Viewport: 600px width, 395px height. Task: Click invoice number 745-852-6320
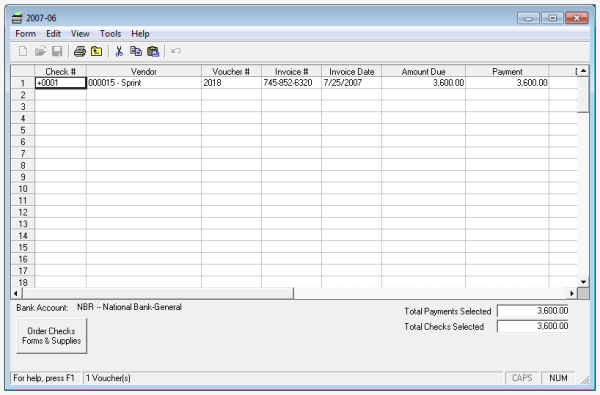click(x=291, y=83)
